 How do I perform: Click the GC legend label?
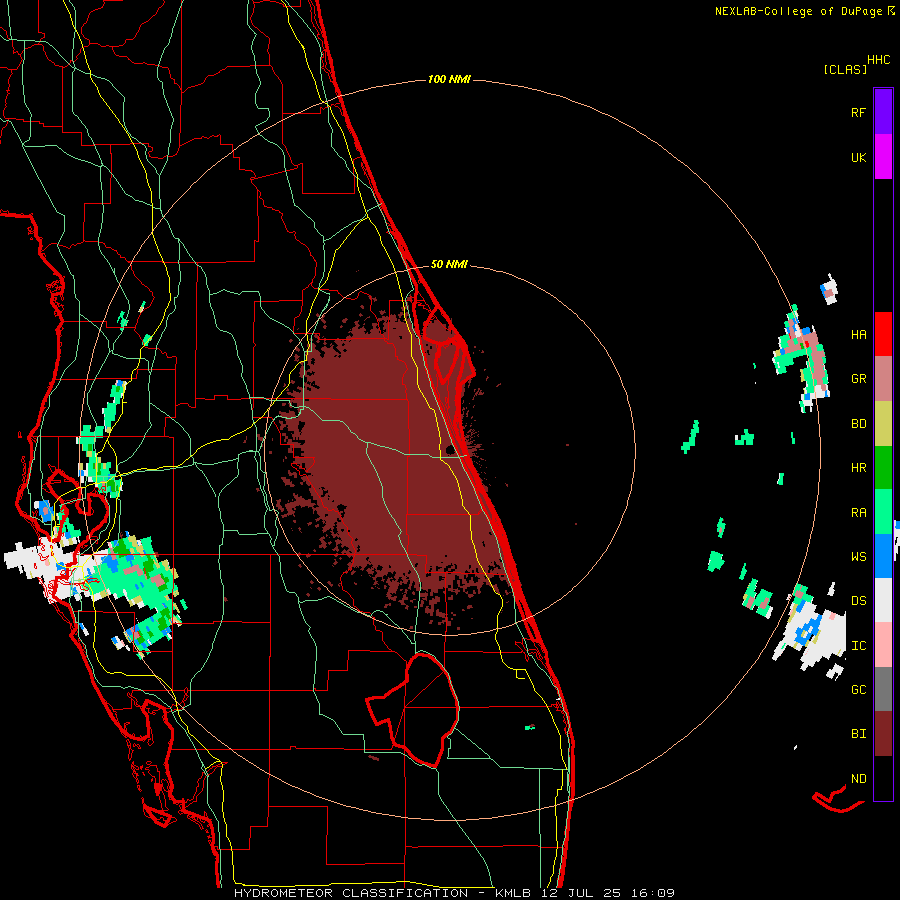858,690
